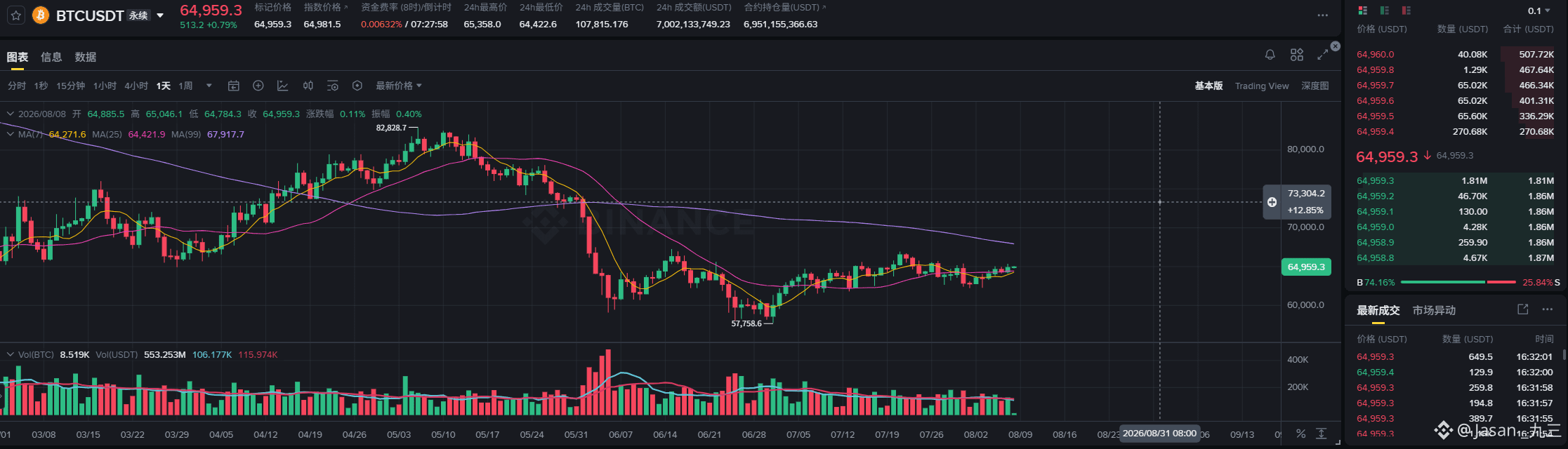Show bids-only green order book view
The height and width of the screenshot is (449, 1568).
point(1384,11)
